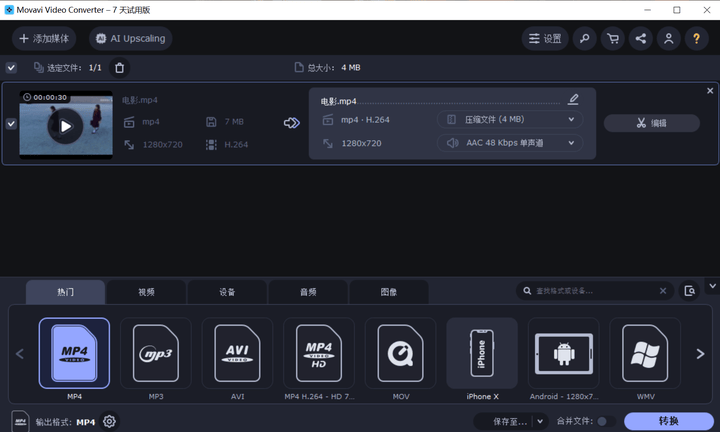Clear the format search with X

click(x=663, y=291)
